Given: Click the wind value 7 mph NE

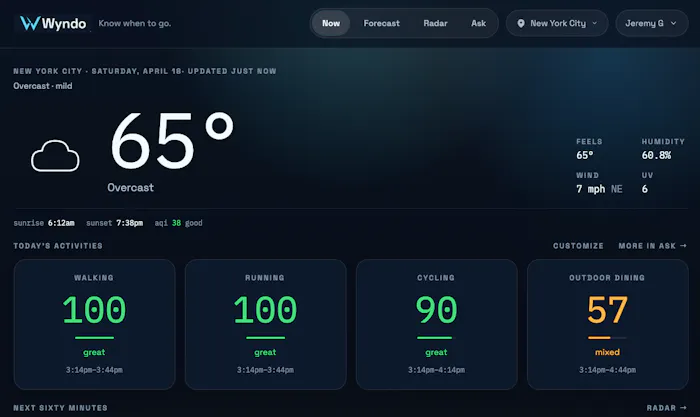Looking at the screenshot, I should point(599,189).
